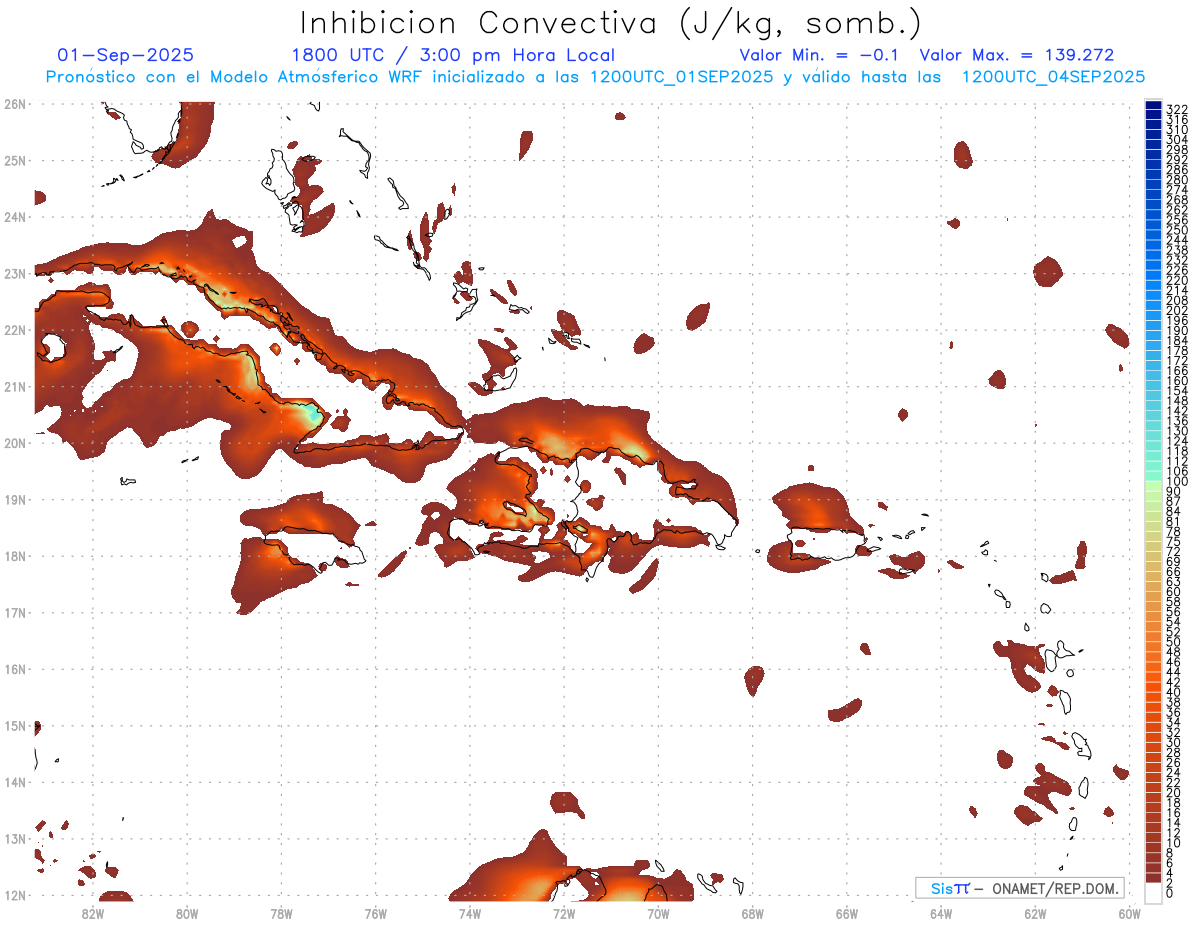Viewport: 1200px width, 927px height.
Task: Click the 'Valor Max. = 139.272' reading
Action: coord(1017,55)
